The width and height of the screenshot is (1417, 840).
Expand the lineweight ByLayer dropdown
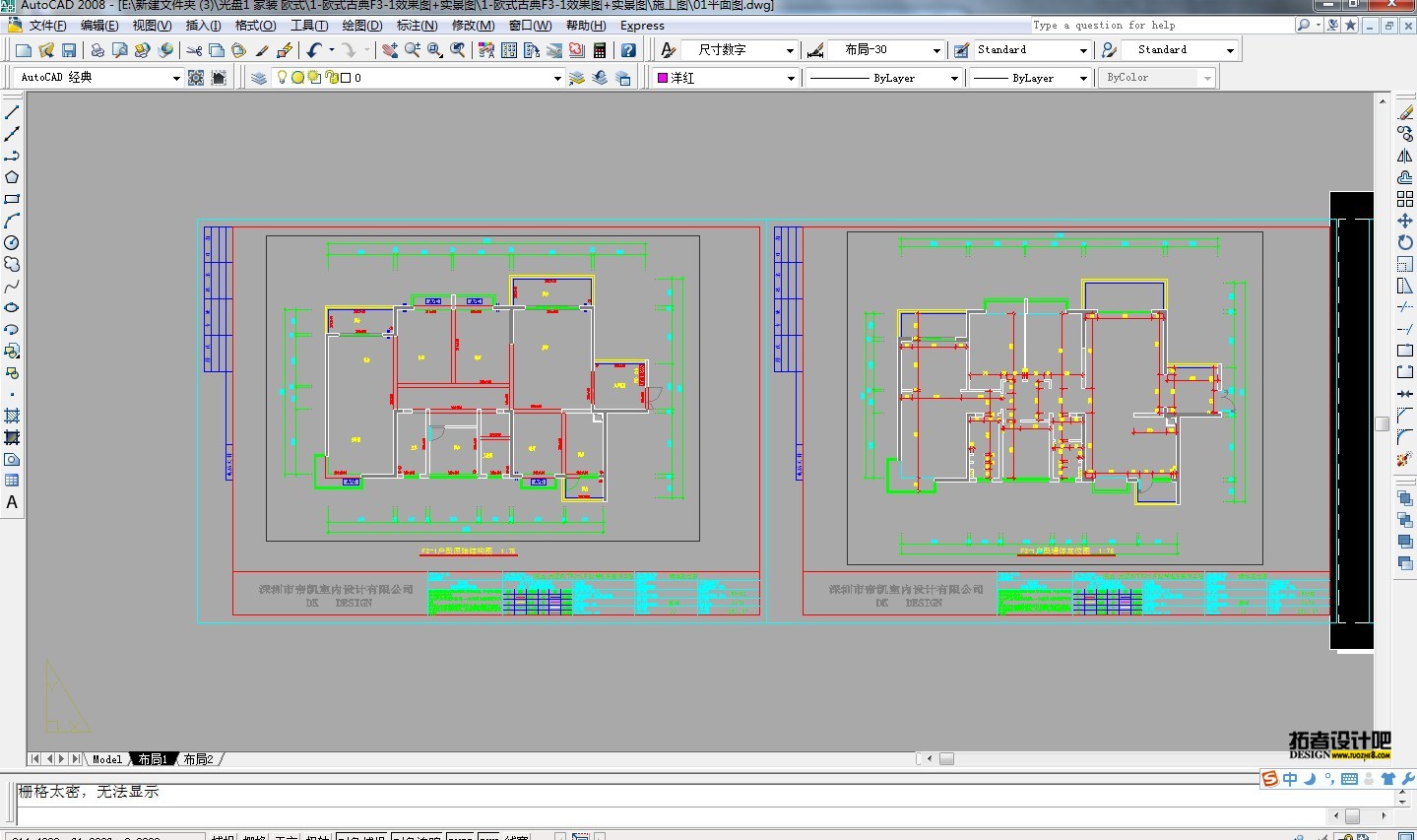[x=1083, y=78]
